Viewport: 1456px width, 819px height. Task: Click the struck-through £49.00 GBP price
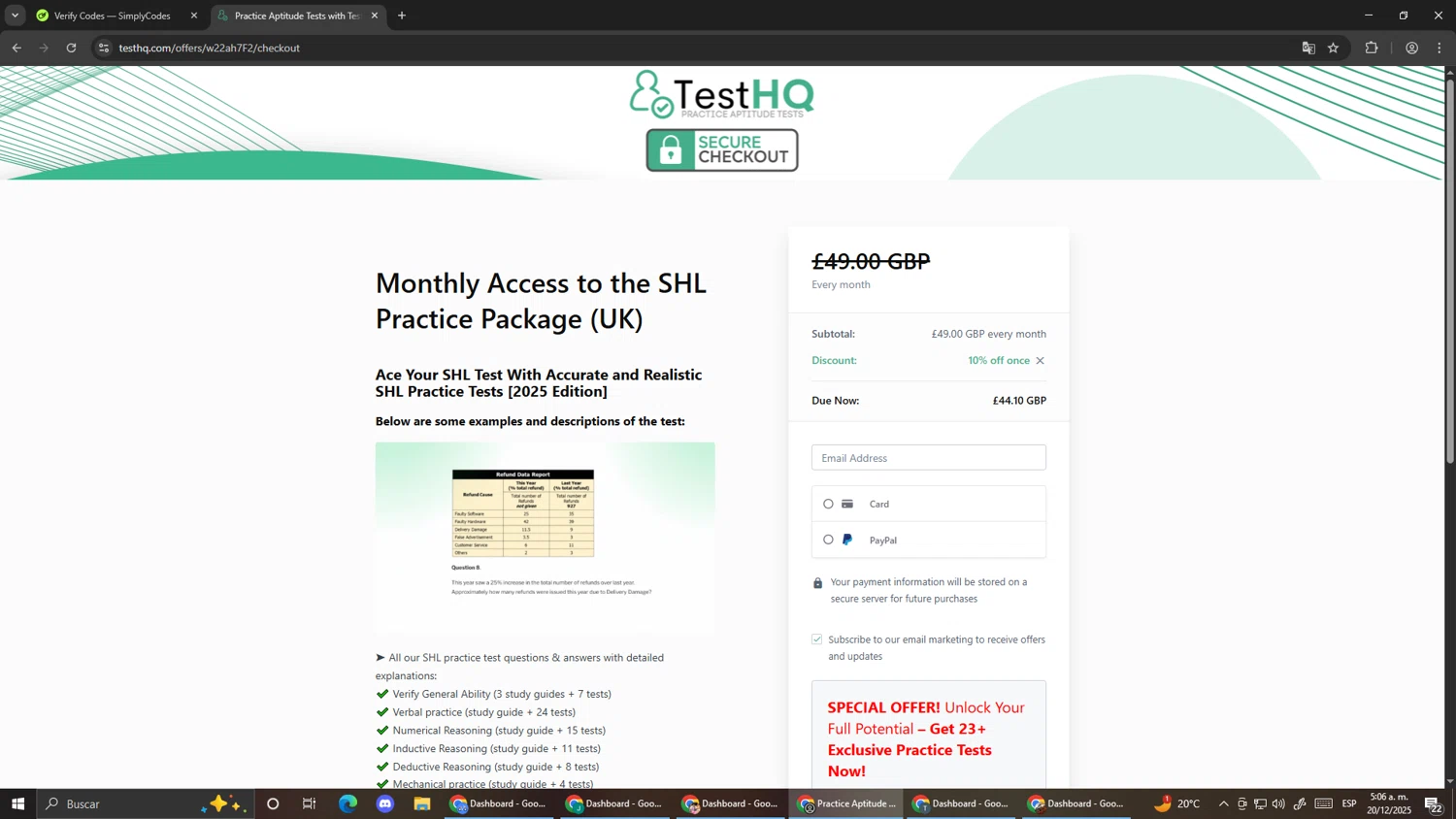(871, 261)
